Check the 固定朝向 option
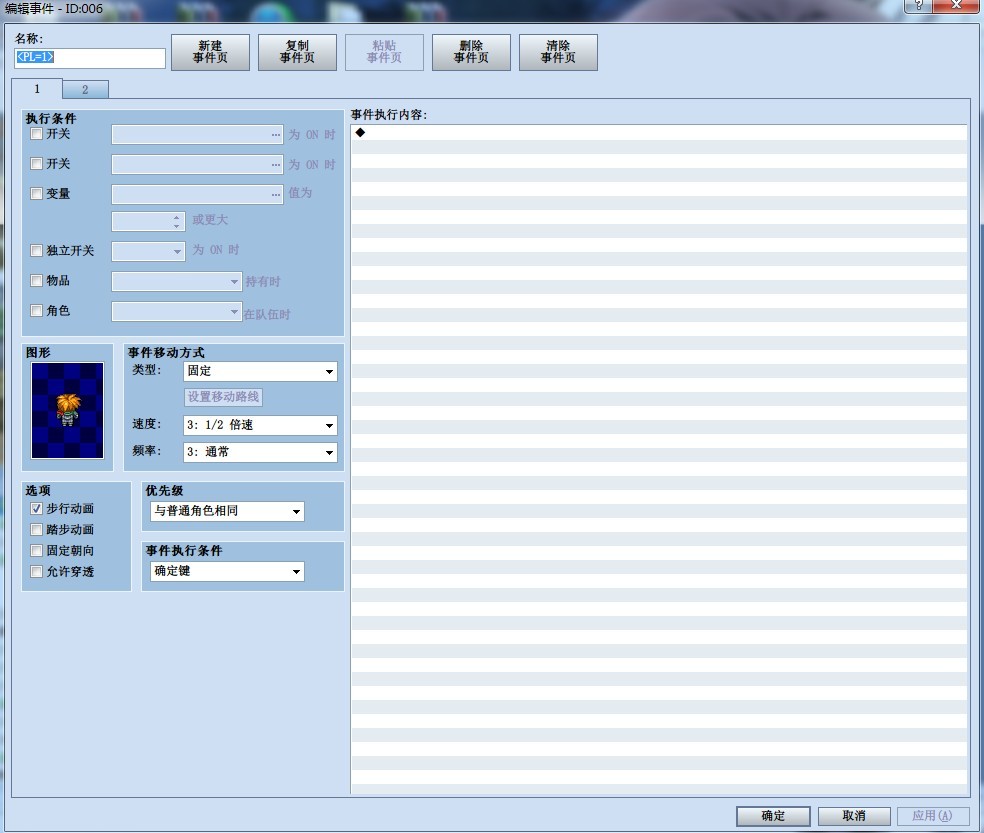Image resolution: width=984 pixels, height=833 pixels. point(36,551)
